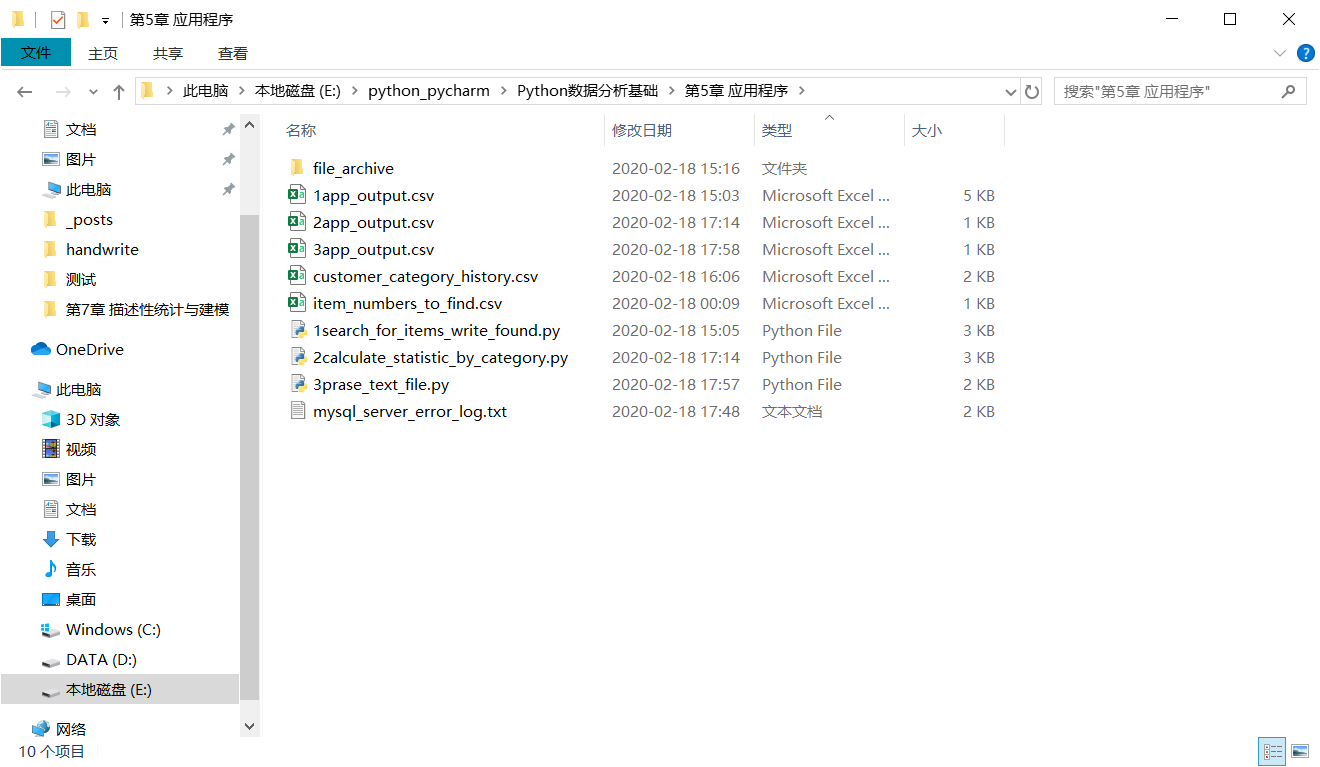Navigate to Python数据分析基础 in the breadcrumb
The width and height of the screenshot is (1320, 767).
(588, 91)
